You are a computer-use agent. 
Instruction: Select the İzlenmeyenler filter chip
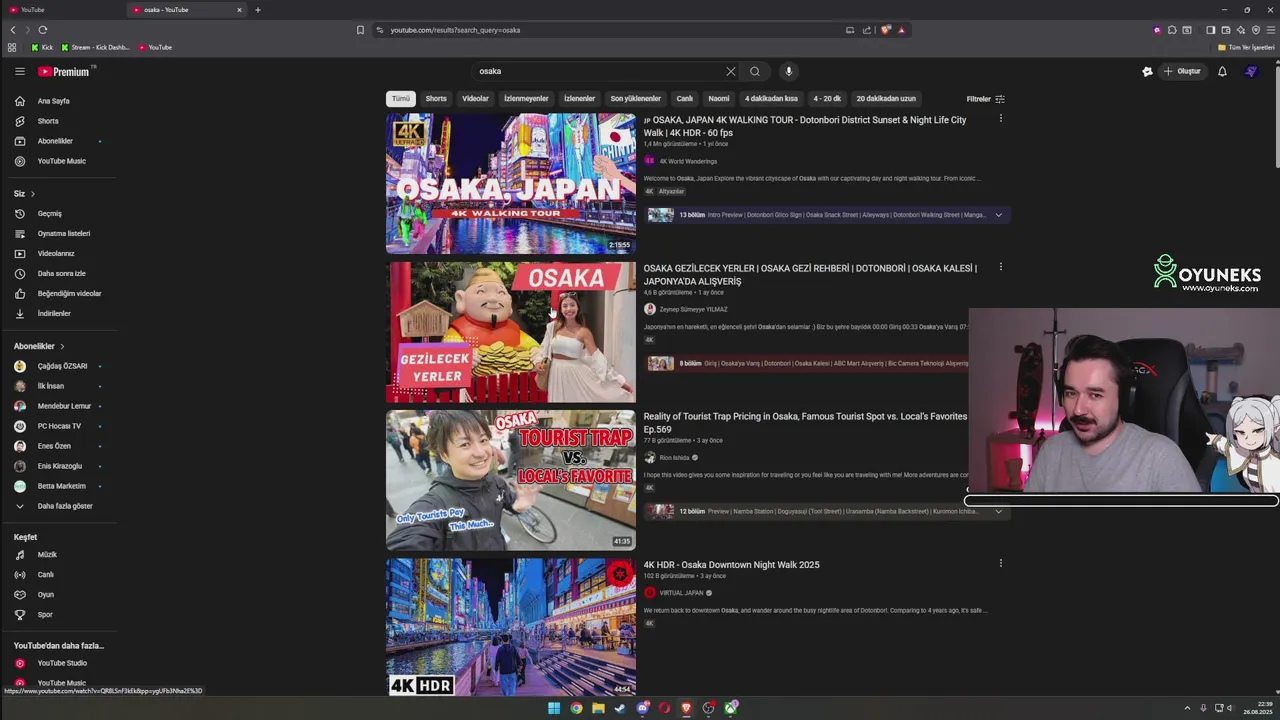point(526,99)
